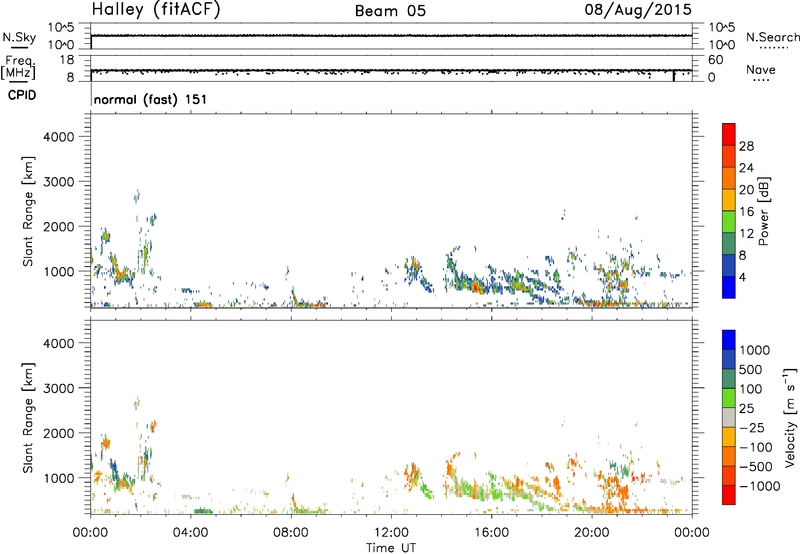This screenshot has height=554, width=800.
Task: Click the "1000" range tick of velocity panel
Action: (59, 478)
